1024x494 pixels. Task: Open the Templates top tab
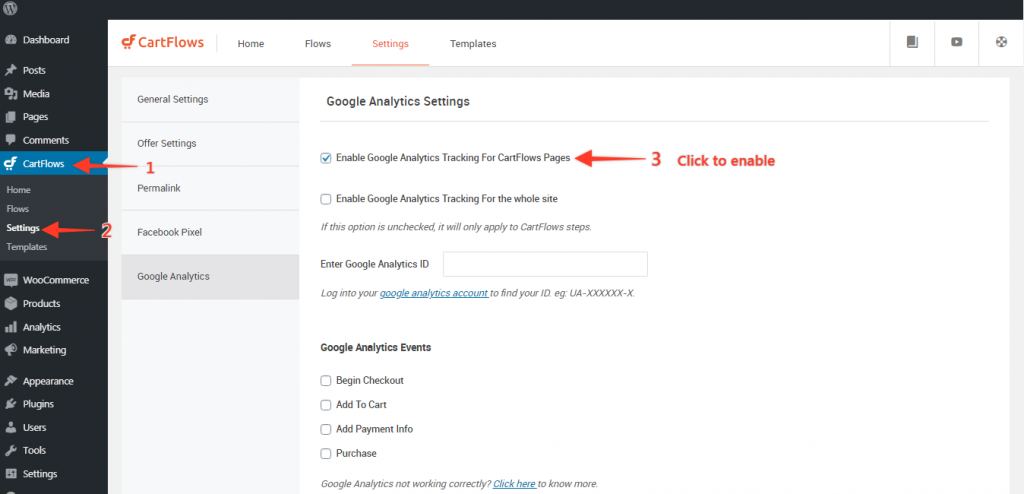(x=472, y=44)
